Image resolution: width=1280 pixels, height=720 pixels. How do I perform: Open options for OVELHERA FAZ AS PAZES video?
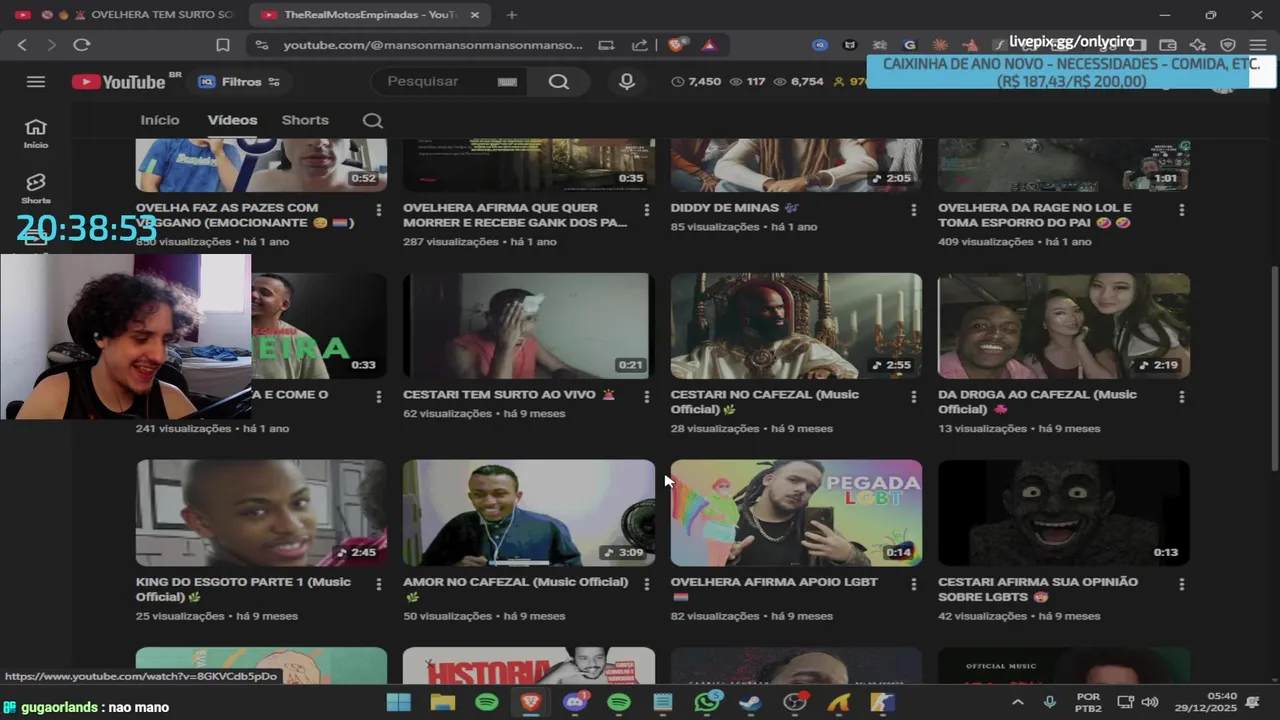[379, 210]
